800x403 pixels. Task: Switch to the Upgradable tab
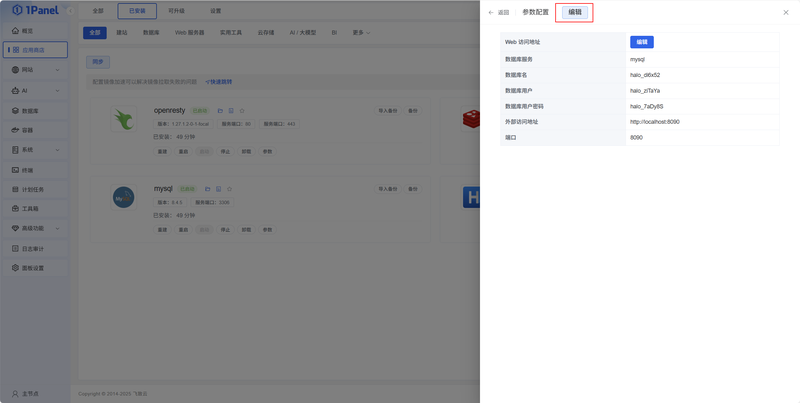[x=177, y=11]
